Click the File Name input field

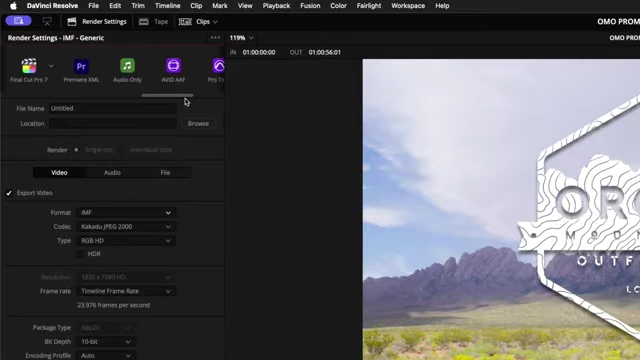point(113,109)
